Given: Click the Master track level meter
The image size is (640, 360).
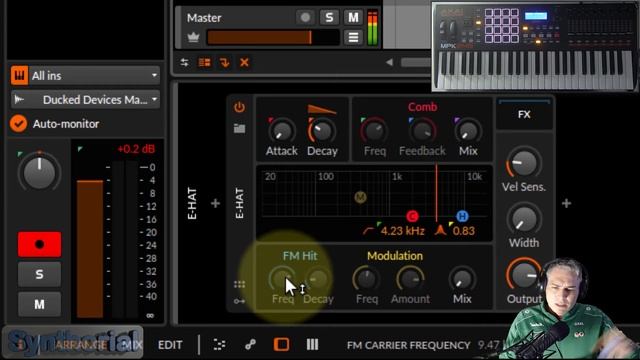Looking at the screenshot, I should click(x=372, y=27).
